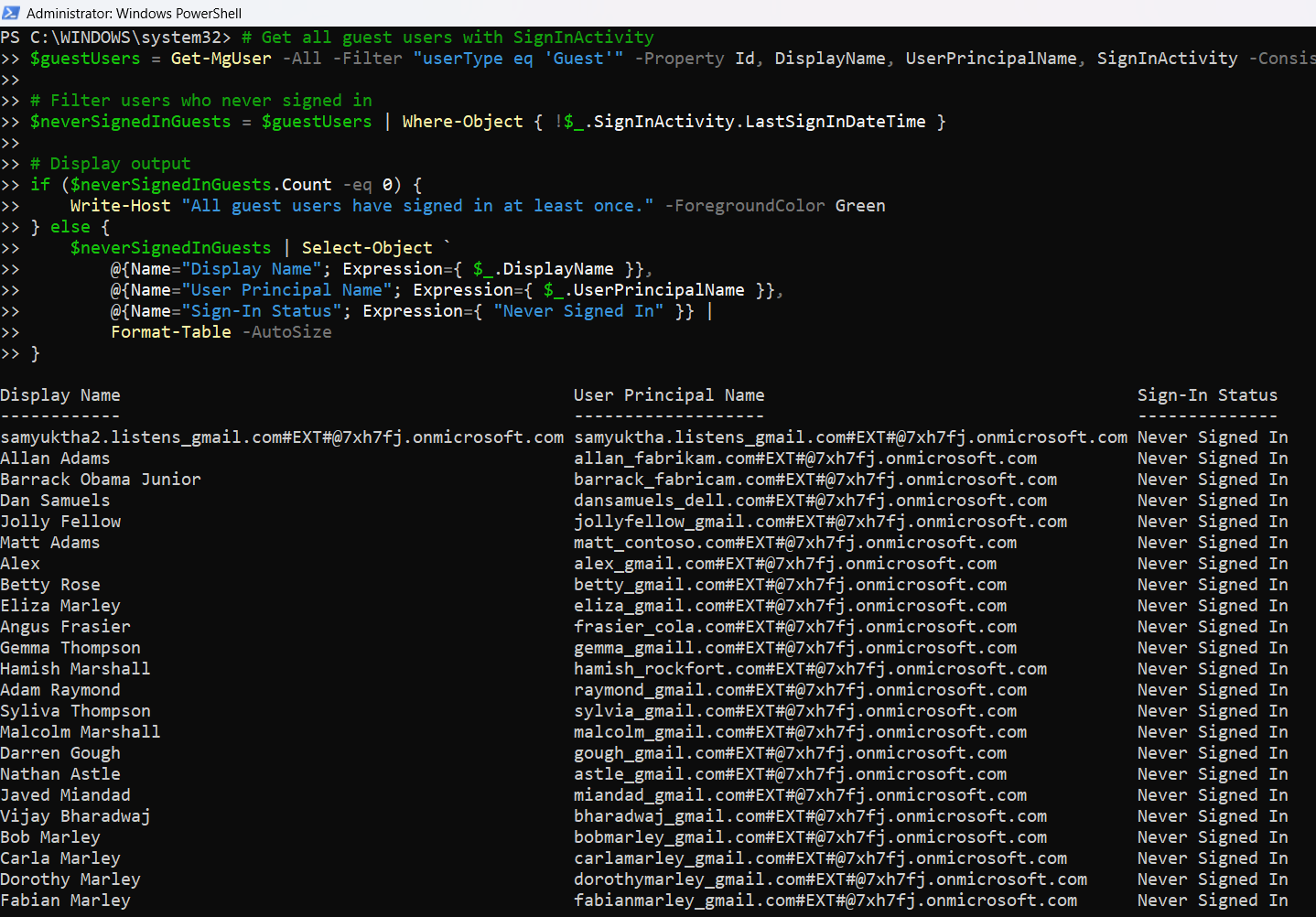Click the PowerShell icon in the title bar
The width and height of the screenshot is (1316, 917).
coord(11,13)
